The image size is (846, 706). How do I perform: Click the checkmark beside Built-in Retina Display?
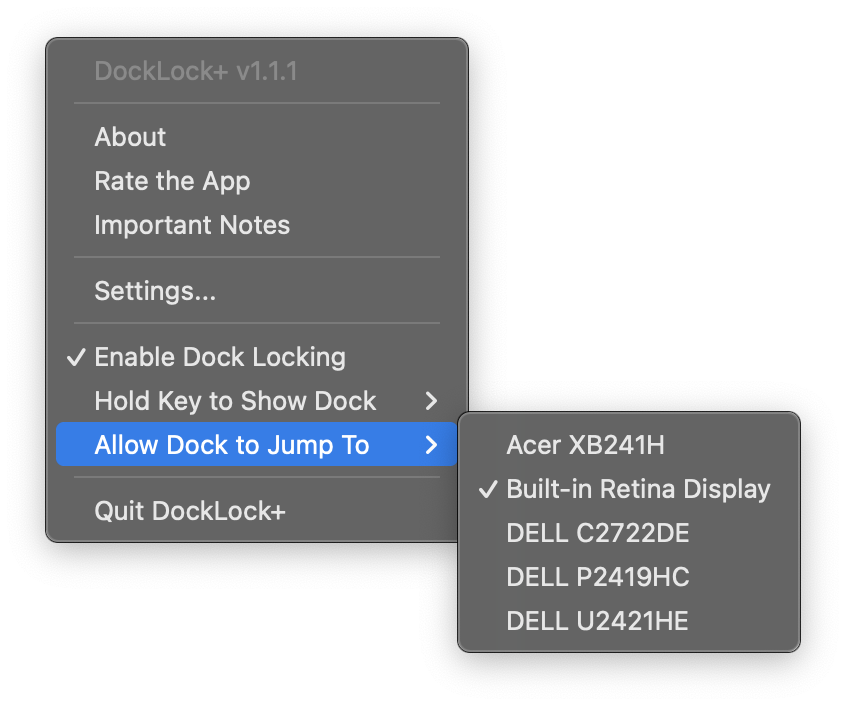(487, 489)
